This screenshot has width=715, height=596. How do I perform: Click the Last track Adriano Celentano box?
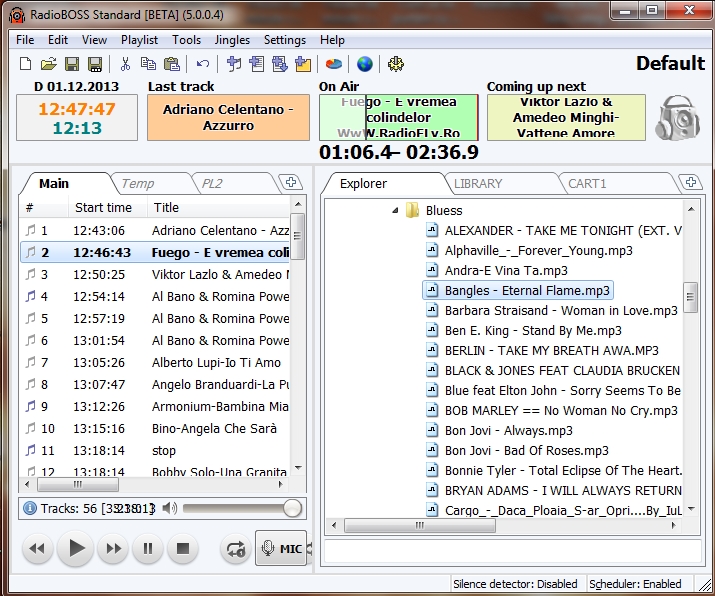228,118
